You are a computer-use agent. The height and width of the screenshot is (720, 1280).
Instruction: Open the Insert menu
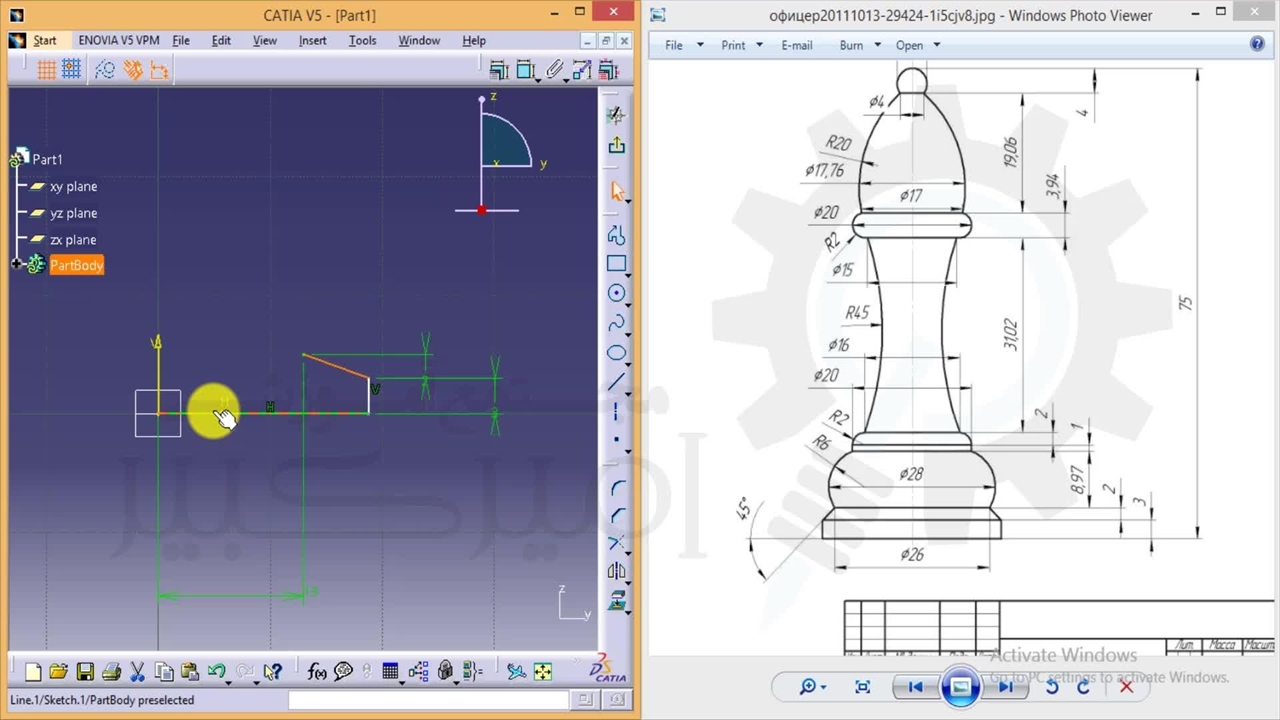(312, 40)
